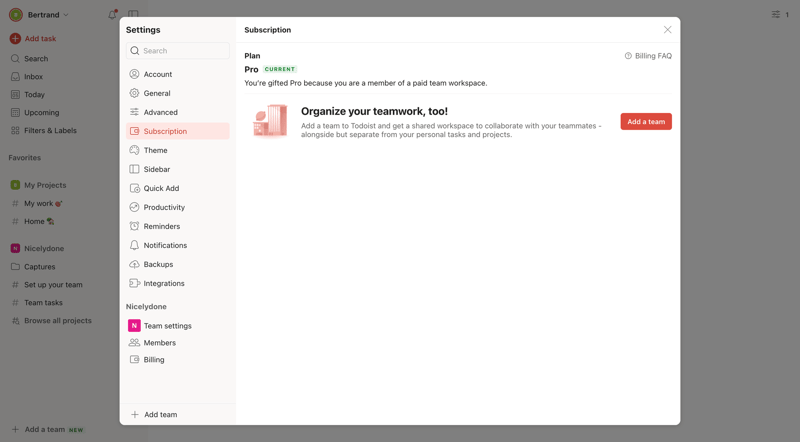Open the Billing FAQ link

648,56
